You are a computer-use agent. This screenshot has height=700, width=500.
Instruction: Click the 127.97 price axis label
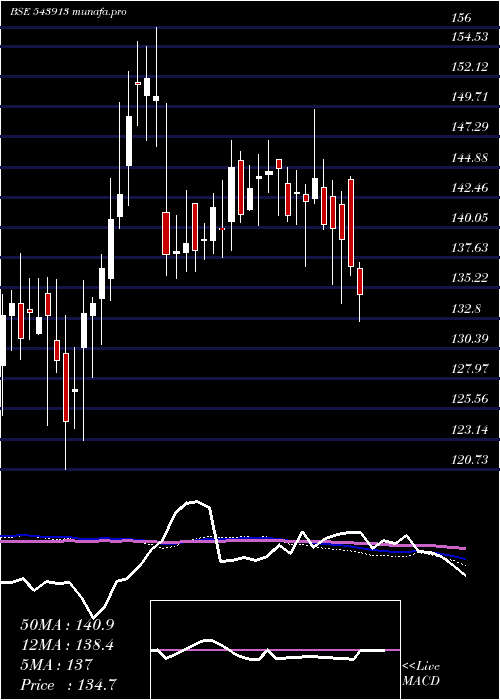point(470,369)
